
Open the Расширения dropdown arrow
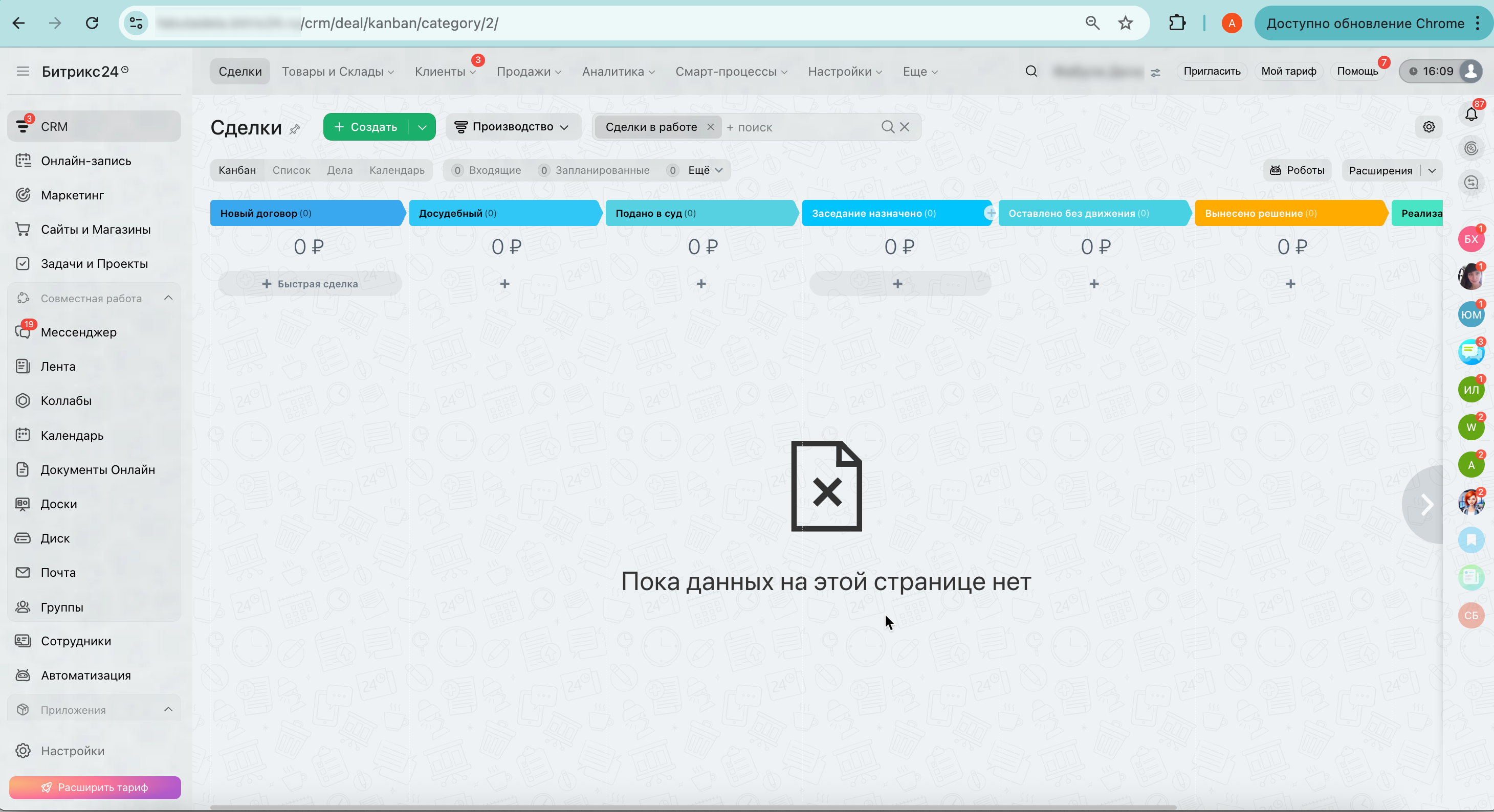(1432, 170)
